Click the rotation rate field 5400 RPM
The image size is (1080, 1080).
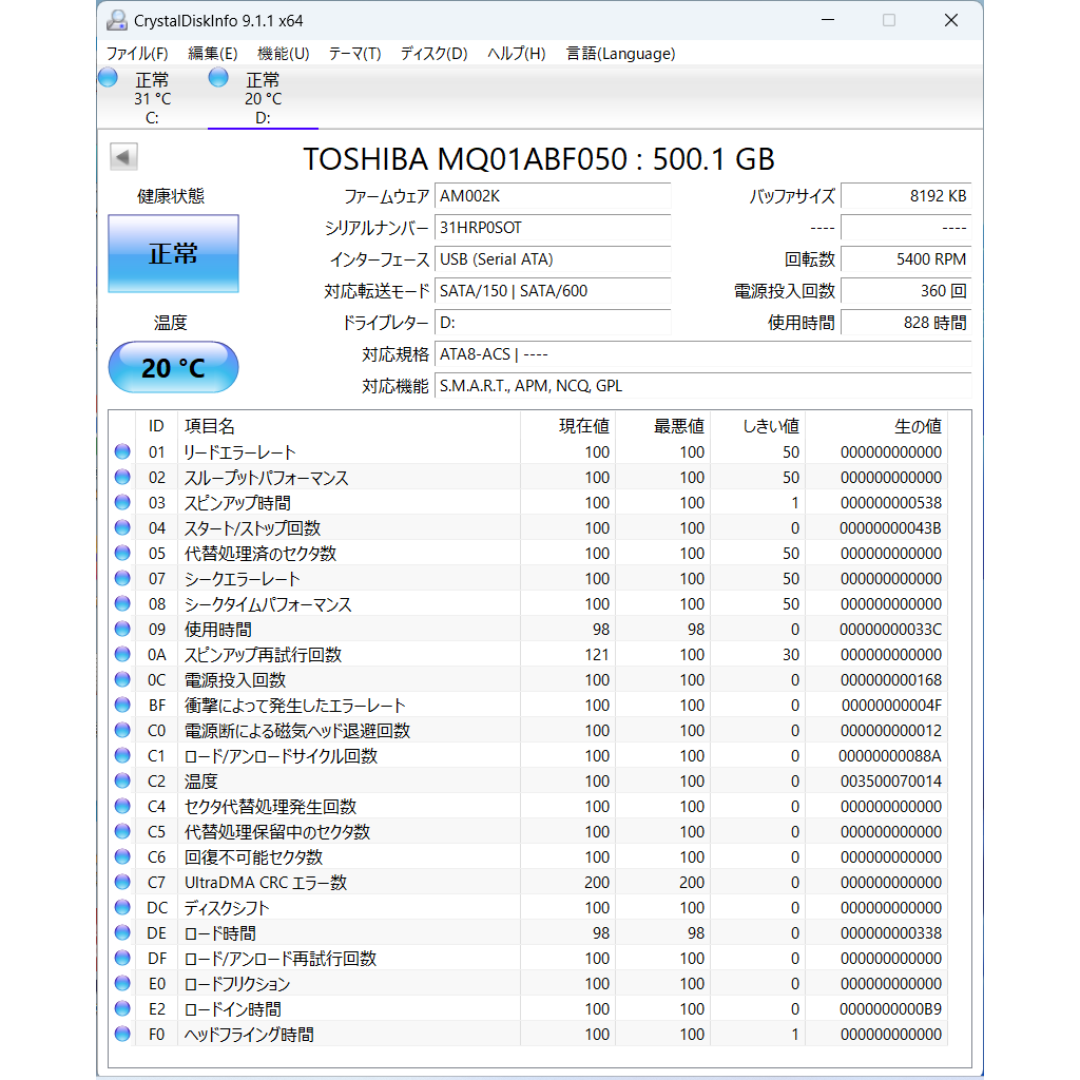pos(906,260)
